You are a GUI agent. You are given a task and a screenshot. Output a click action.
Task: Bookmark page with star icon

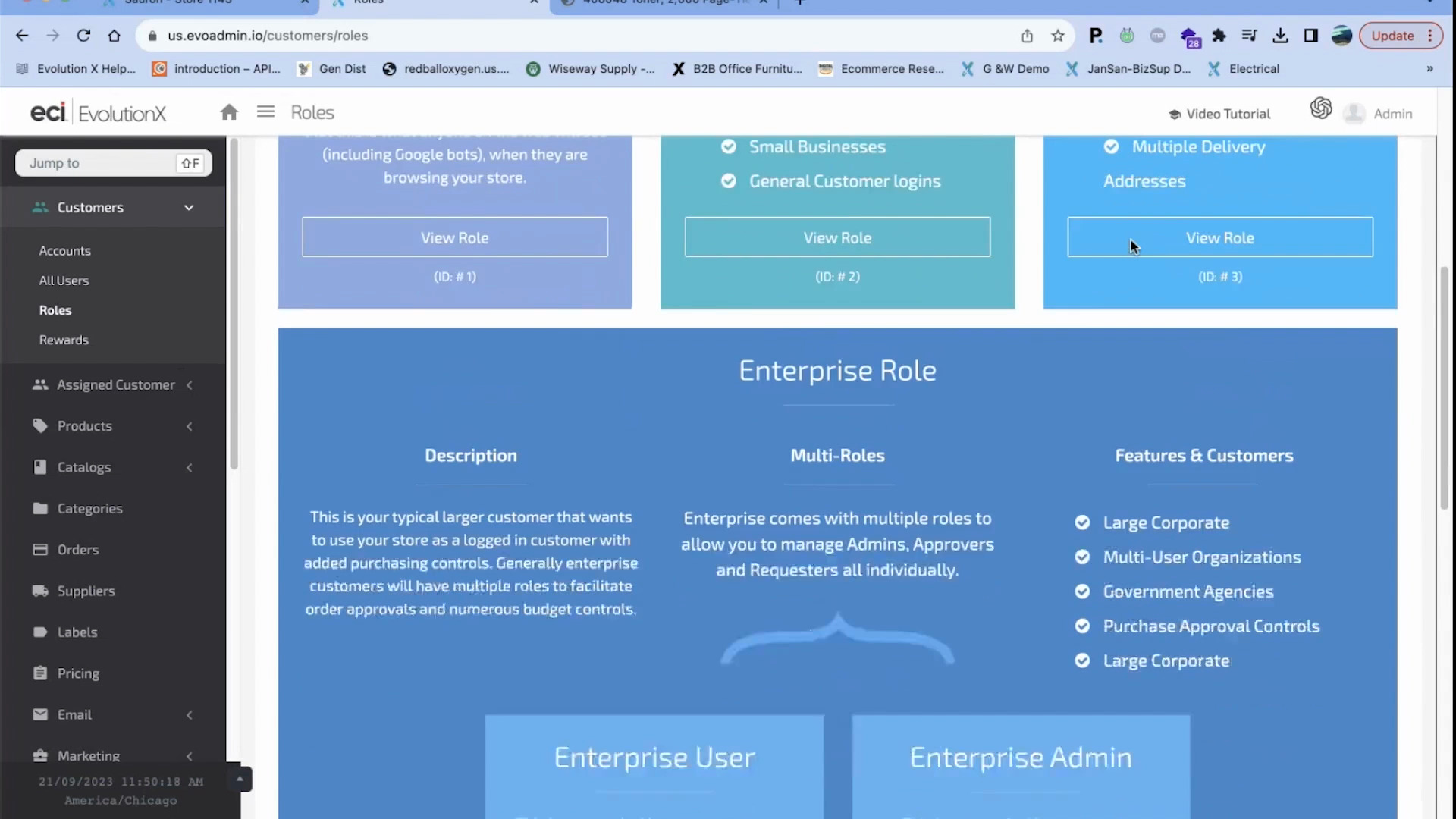[1058, 36]
